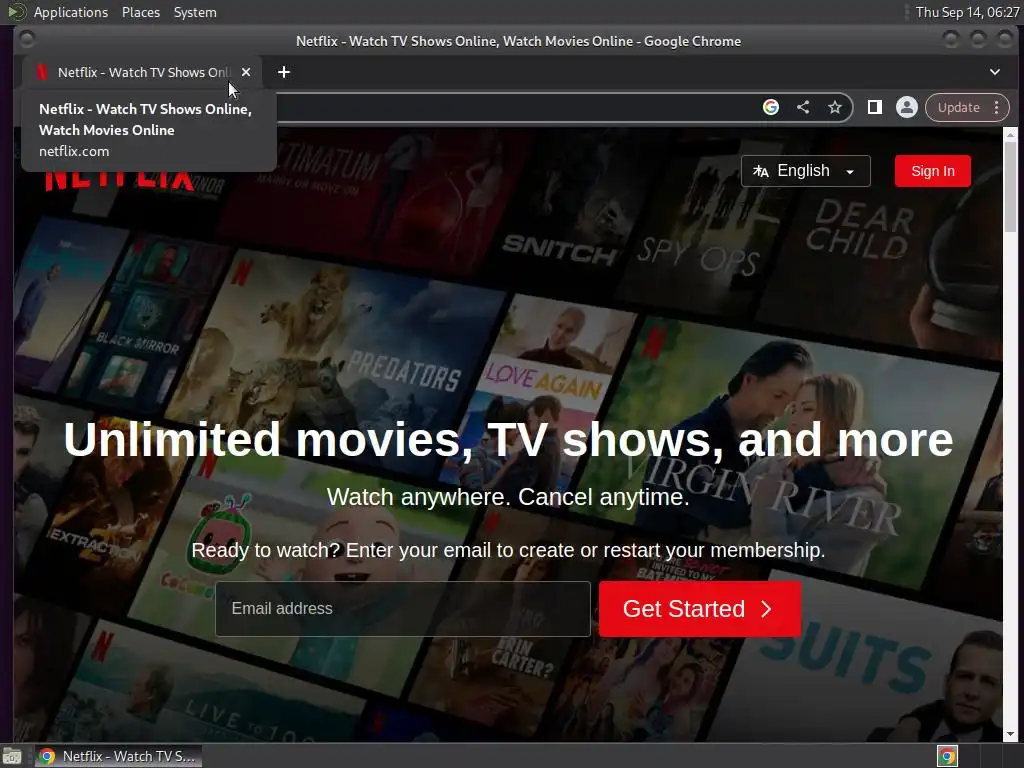Click the Get Started button
The height and width of the screenshot is (768, 1024).
(x=700, y=609)
